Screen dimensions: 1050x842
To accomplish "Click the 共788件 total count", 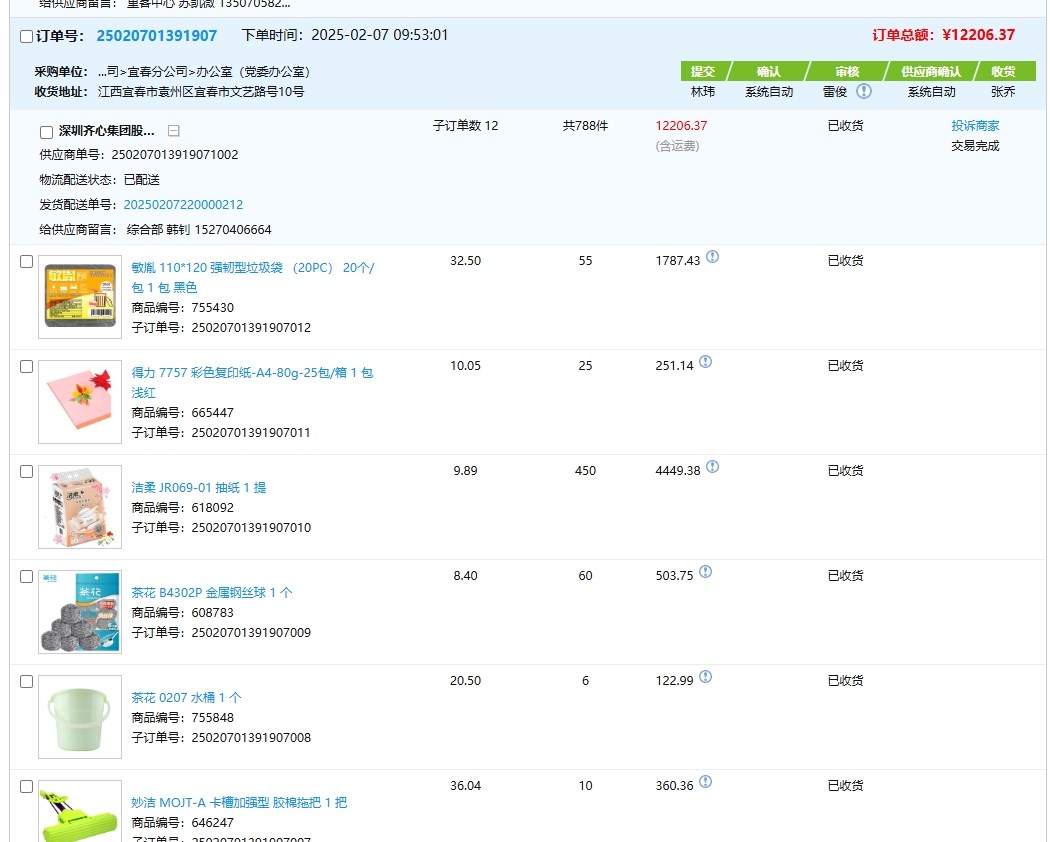I will [585, 125].
